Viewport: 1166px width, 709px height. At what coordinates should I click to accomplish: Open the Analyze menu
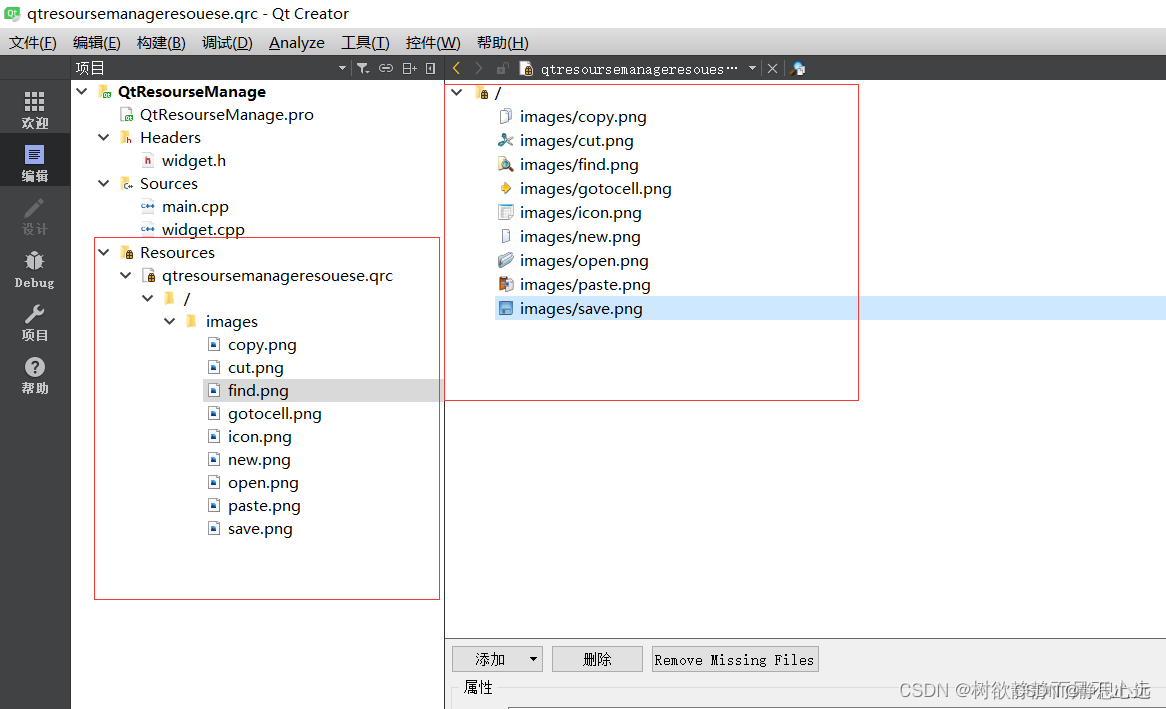(297, 42)
